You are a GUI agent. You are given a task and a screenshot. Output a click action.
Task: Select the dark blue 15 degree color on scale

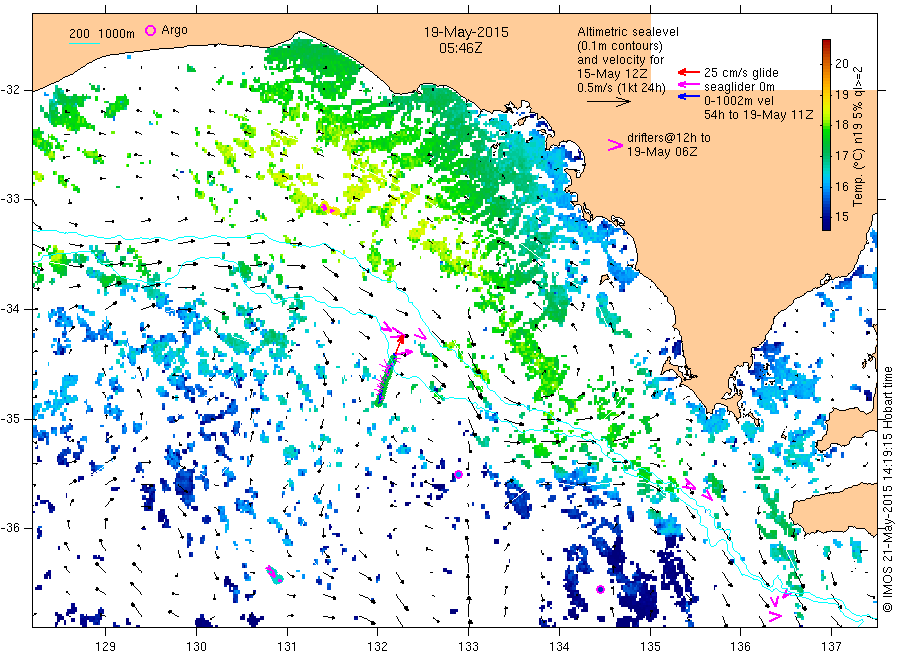826,218
